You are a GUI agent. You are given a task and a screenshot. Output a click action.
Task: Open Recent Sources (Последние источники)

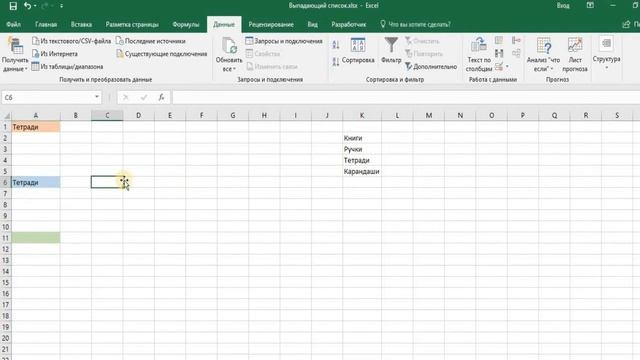coord(151,41)
